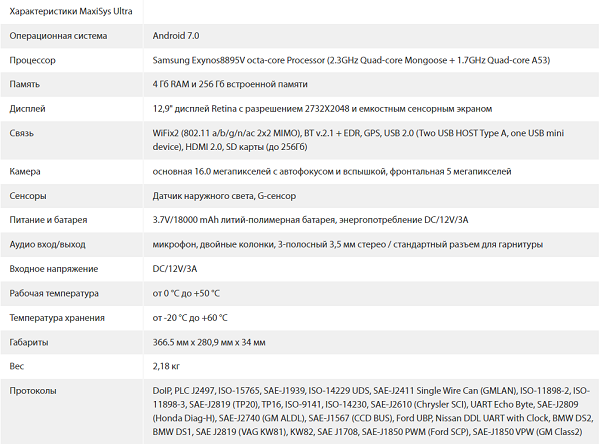Select the 'Android 7.0' value cell
600x444 pixels.
point(175,36)
